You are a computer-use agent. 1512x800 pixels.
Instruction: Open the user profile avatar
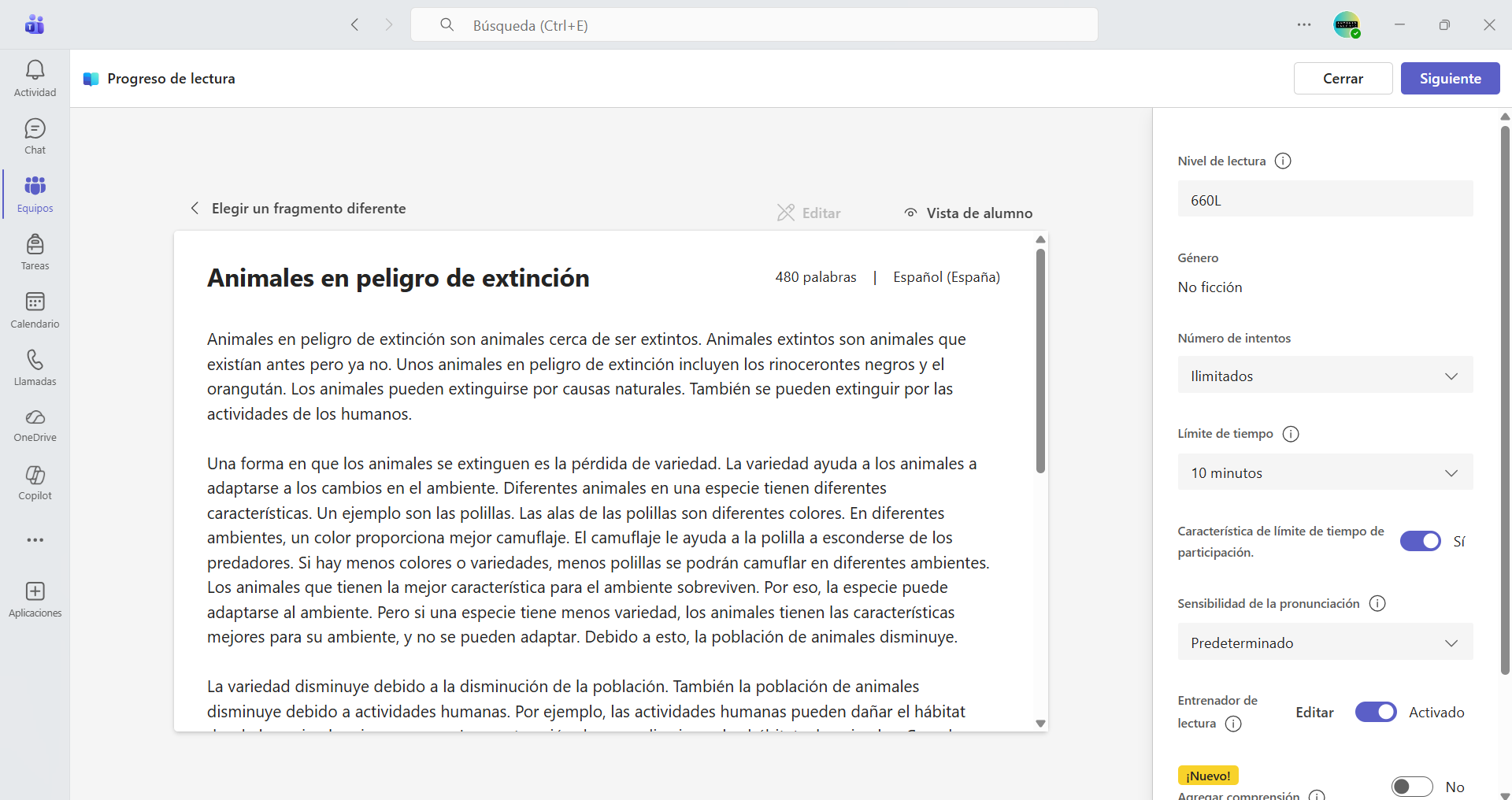click(x=1347, y=24)
